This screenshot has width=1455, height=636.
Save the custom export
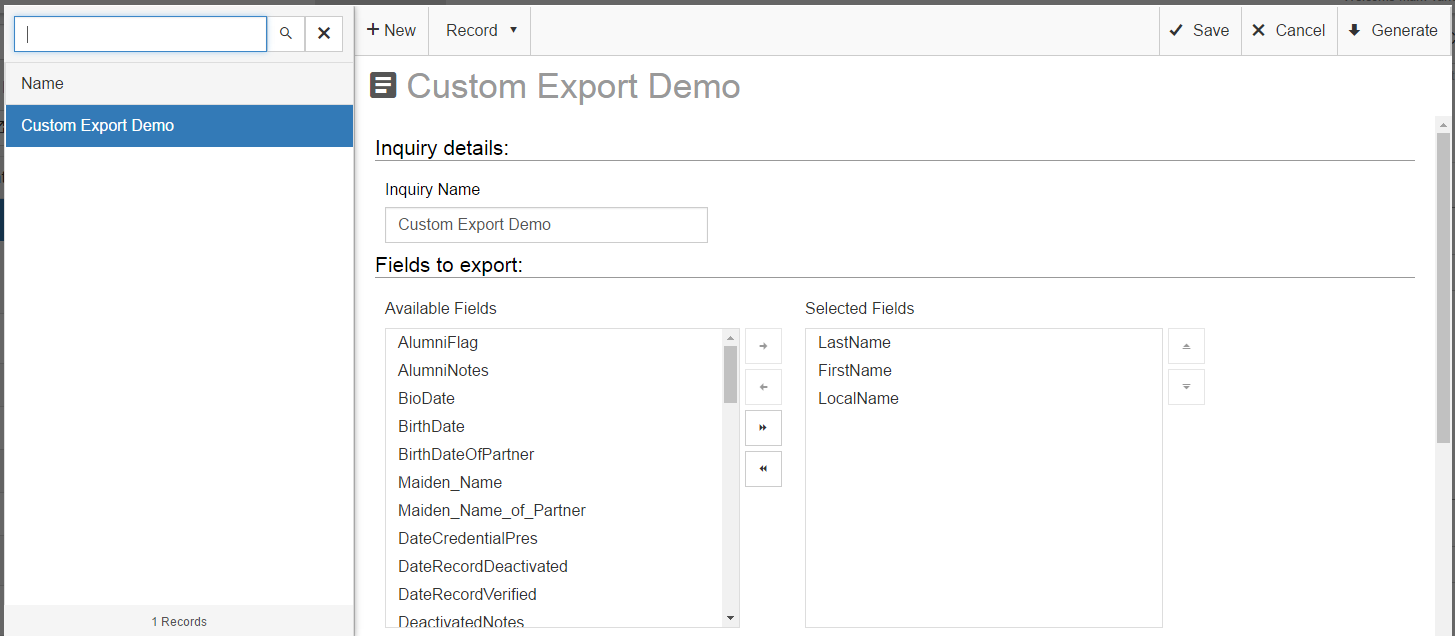[x=1200, y=31]
